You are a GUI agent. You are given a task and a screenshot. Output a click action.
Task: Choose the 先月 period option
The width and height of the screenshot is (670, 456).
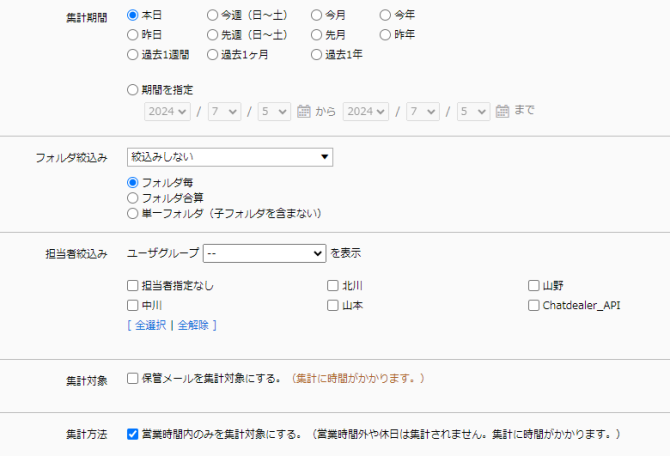(x=317, y=35)
